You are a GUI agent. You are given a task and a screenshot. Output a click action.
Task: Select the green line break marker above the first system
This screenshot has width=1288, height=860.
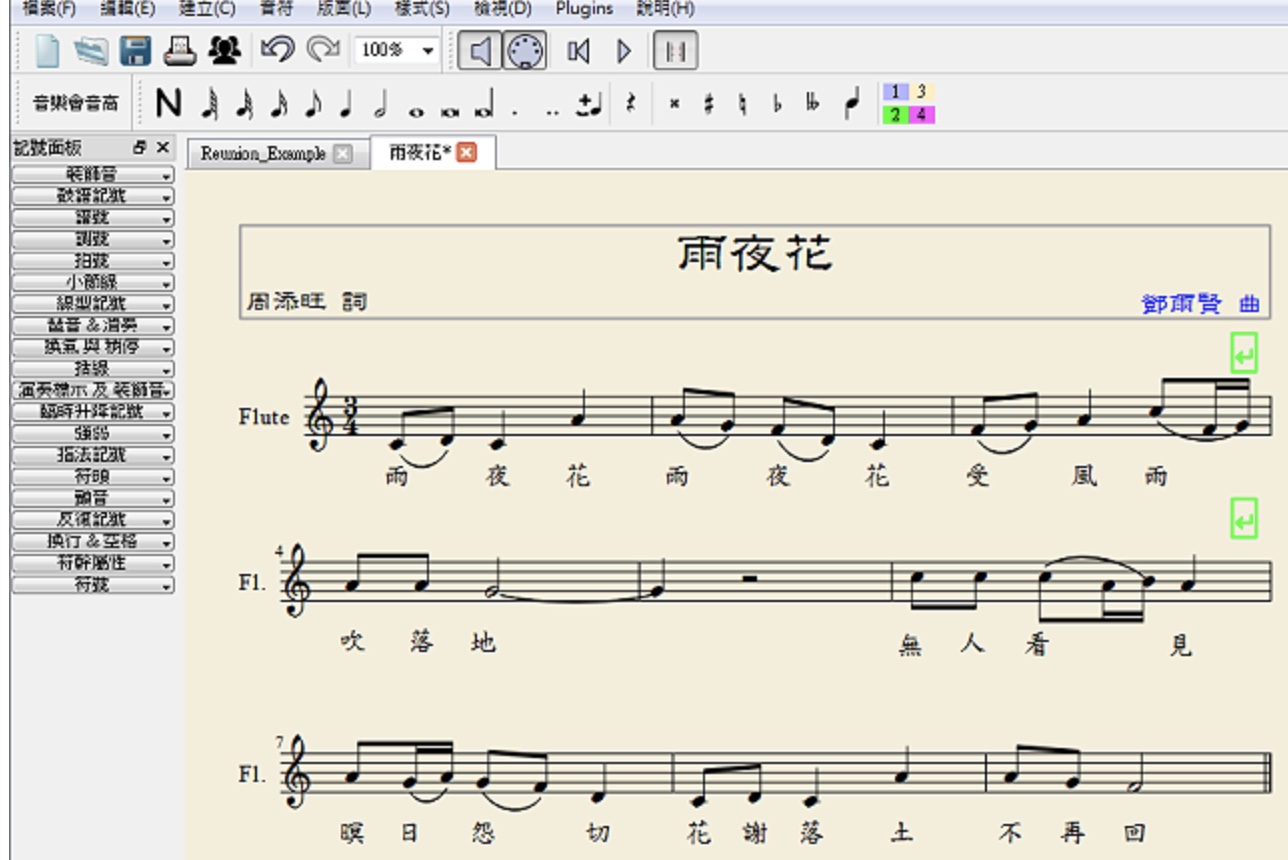click(x=1244, y=354)
